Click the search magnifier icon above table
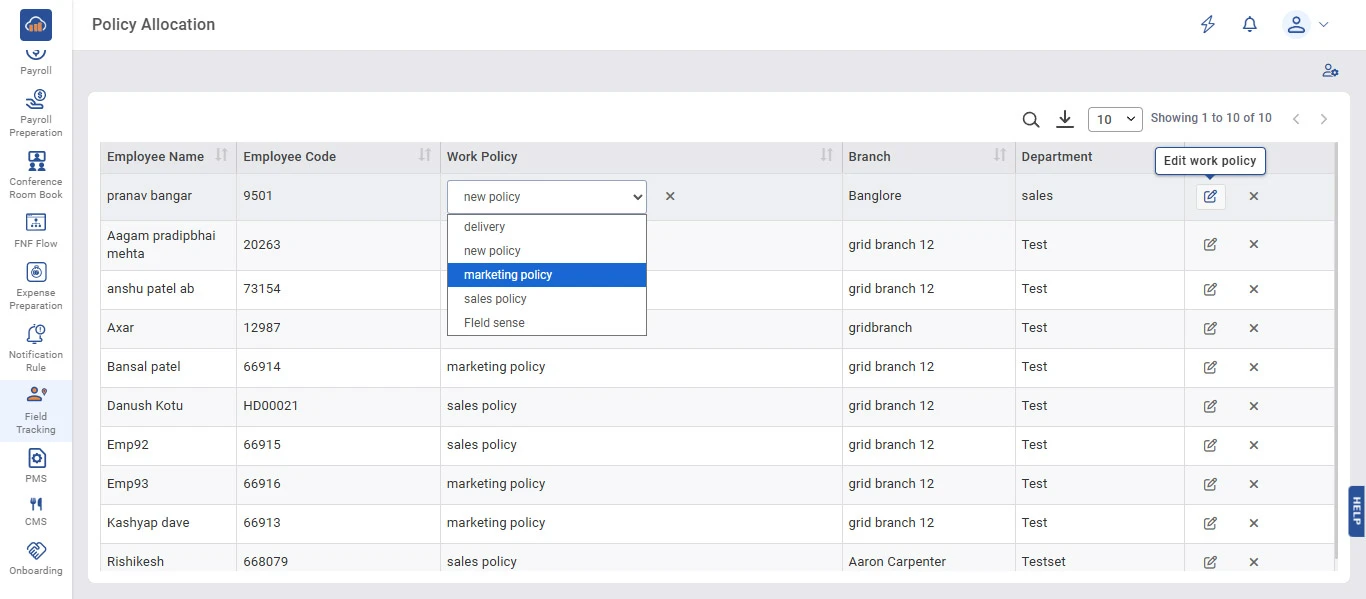1366x599 pixels. click(x=1031, y=120)
